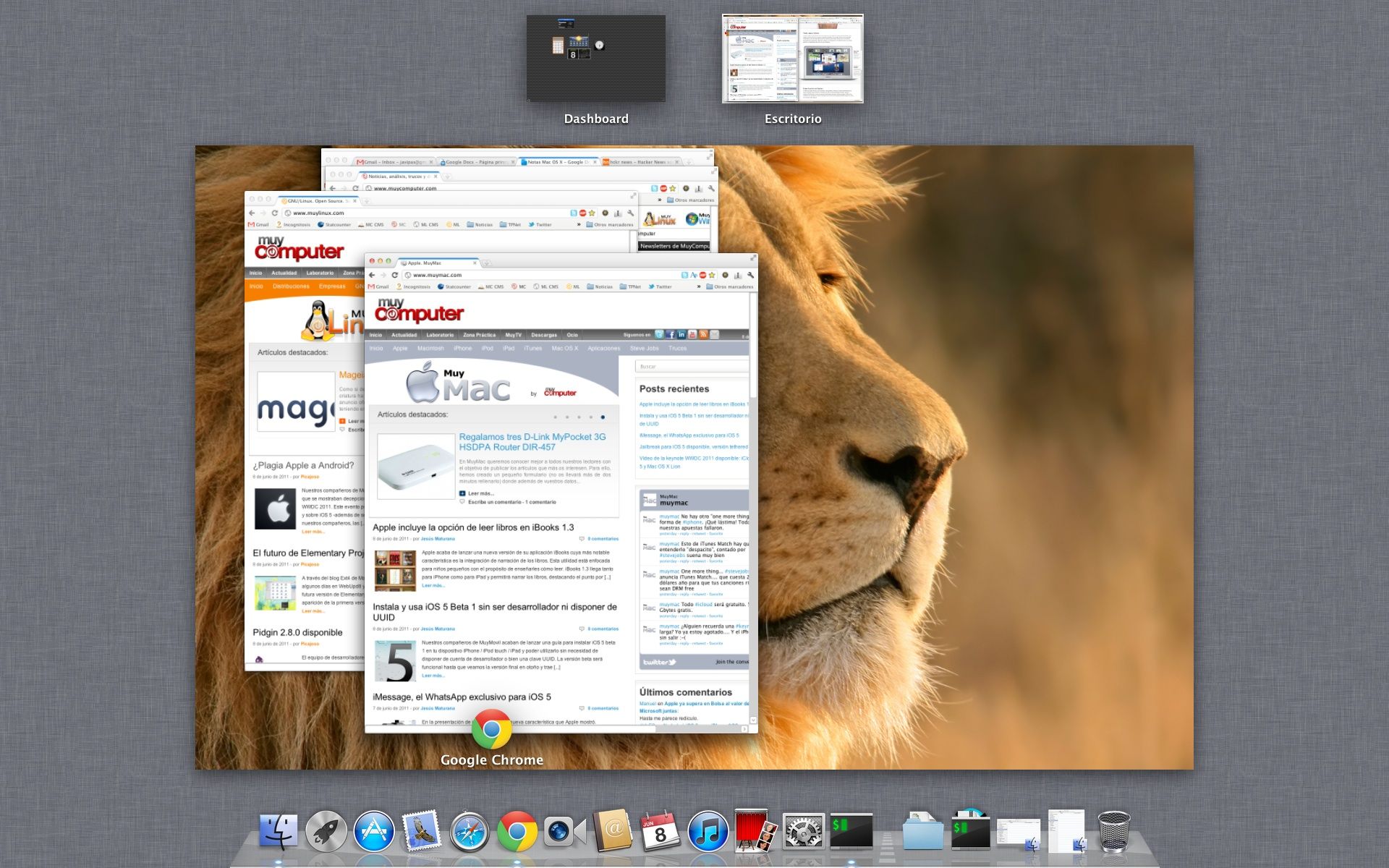Select the Escritorio desktop space
Viewport: 1389px width, 868px height.
792,59
